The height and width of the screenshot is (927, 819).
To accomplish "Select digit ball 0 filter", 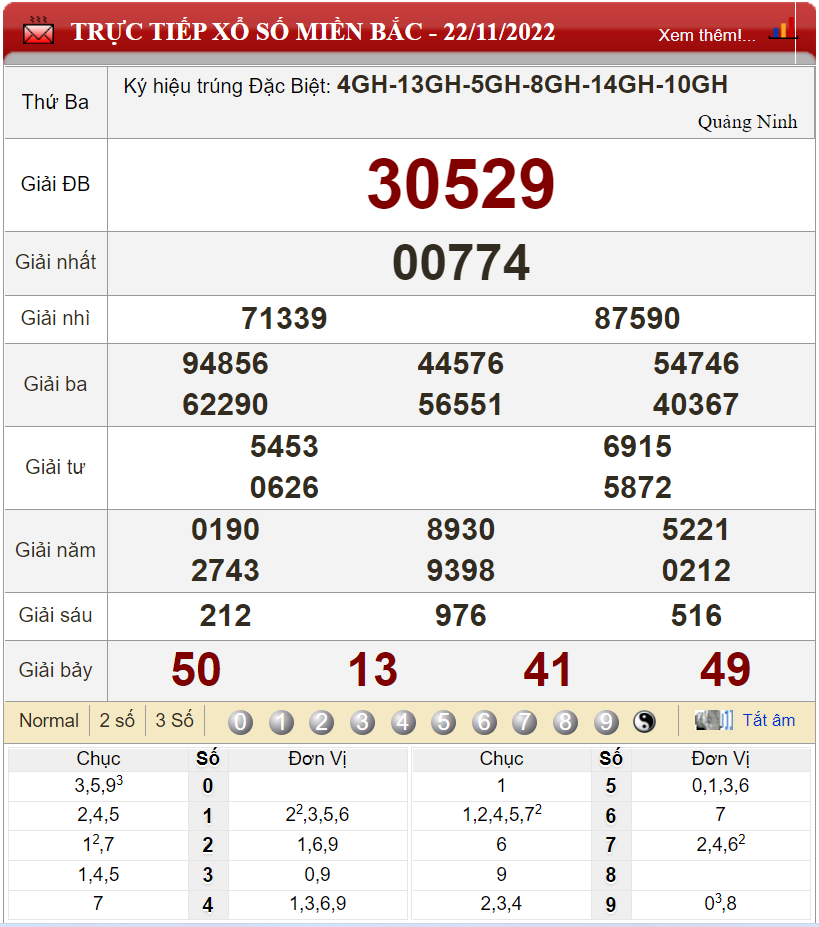I will click(240, 722).
